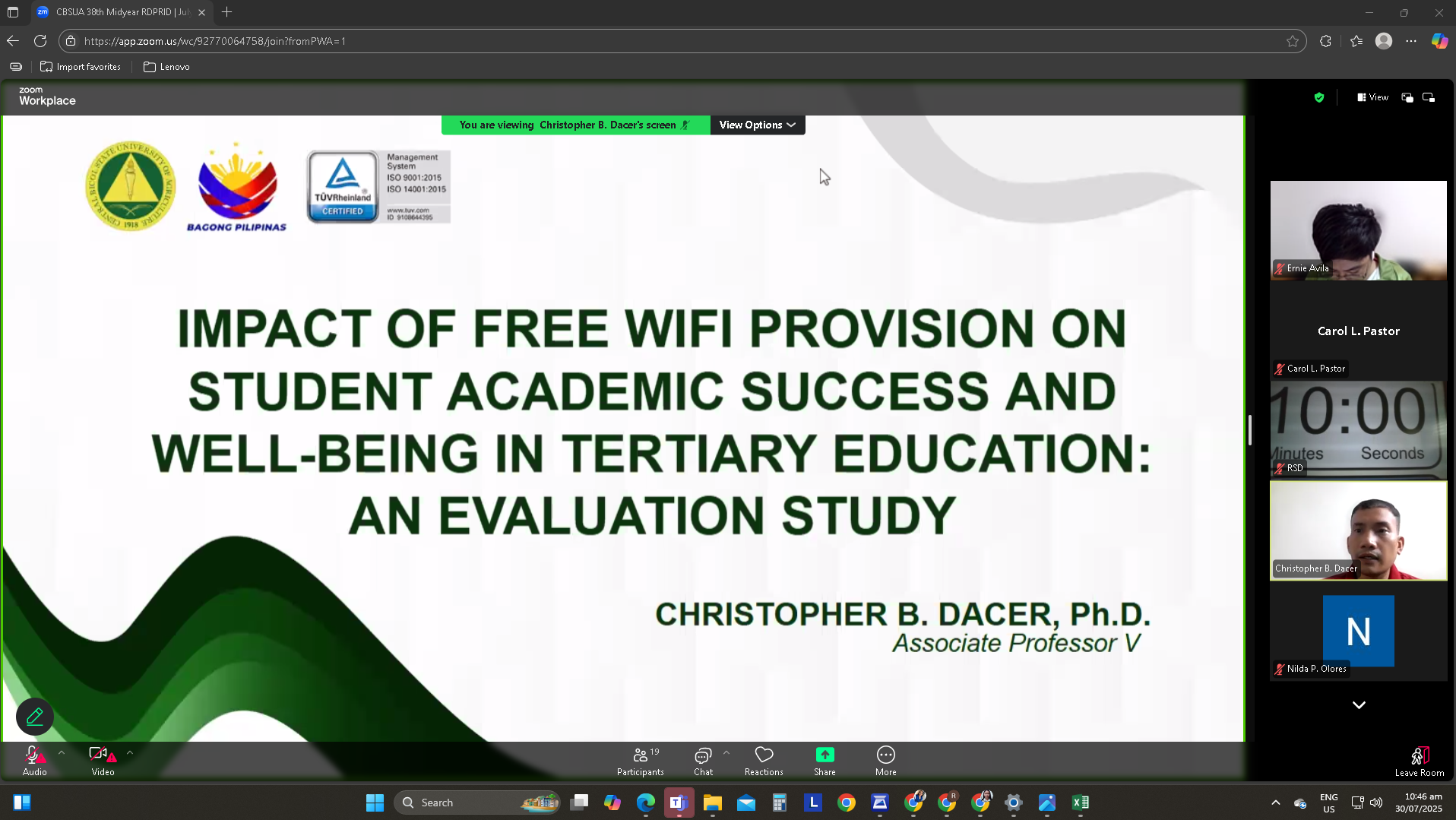
Task: Click the Christopher B. Dacer video thumbnail
Action: (1358, 531)
